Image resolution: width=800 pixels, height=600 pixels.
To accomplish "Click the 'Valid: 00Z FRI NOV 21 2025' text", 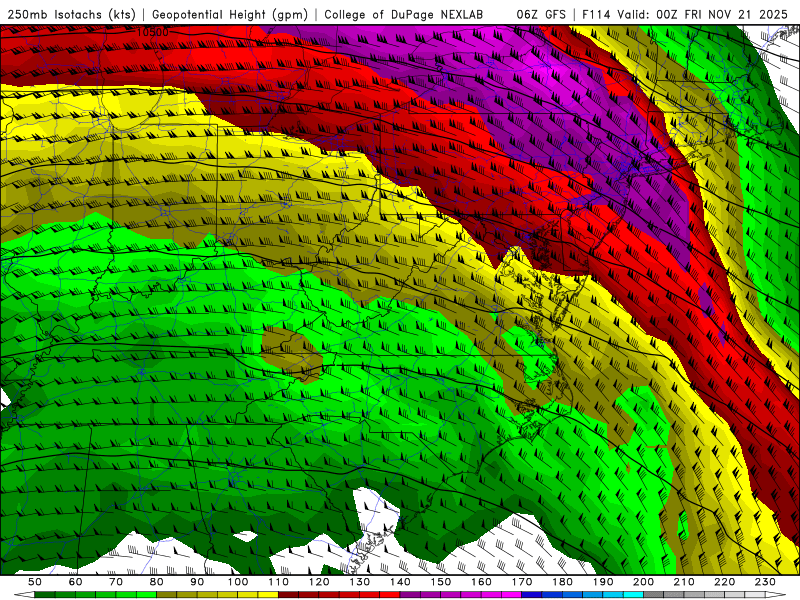I will (703, 14).
